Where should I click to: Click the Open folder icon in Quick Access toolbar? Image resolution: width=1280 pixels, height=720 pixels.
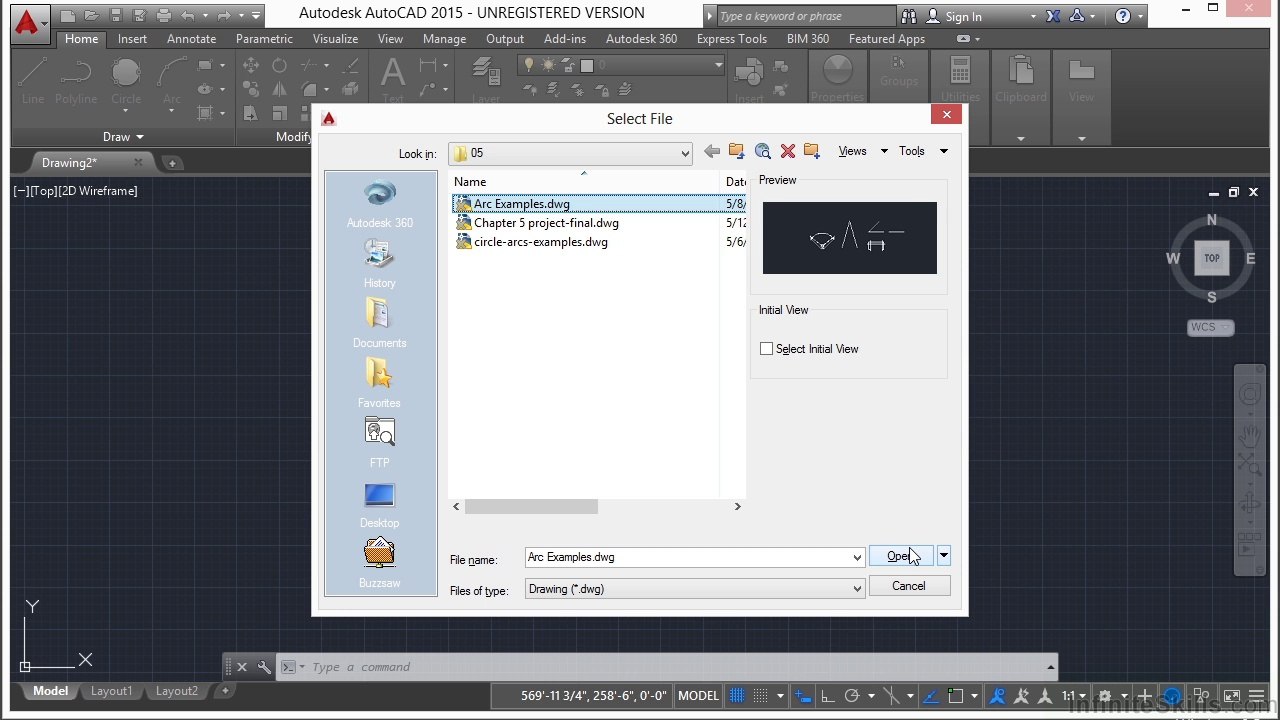[x=91, y=16]
